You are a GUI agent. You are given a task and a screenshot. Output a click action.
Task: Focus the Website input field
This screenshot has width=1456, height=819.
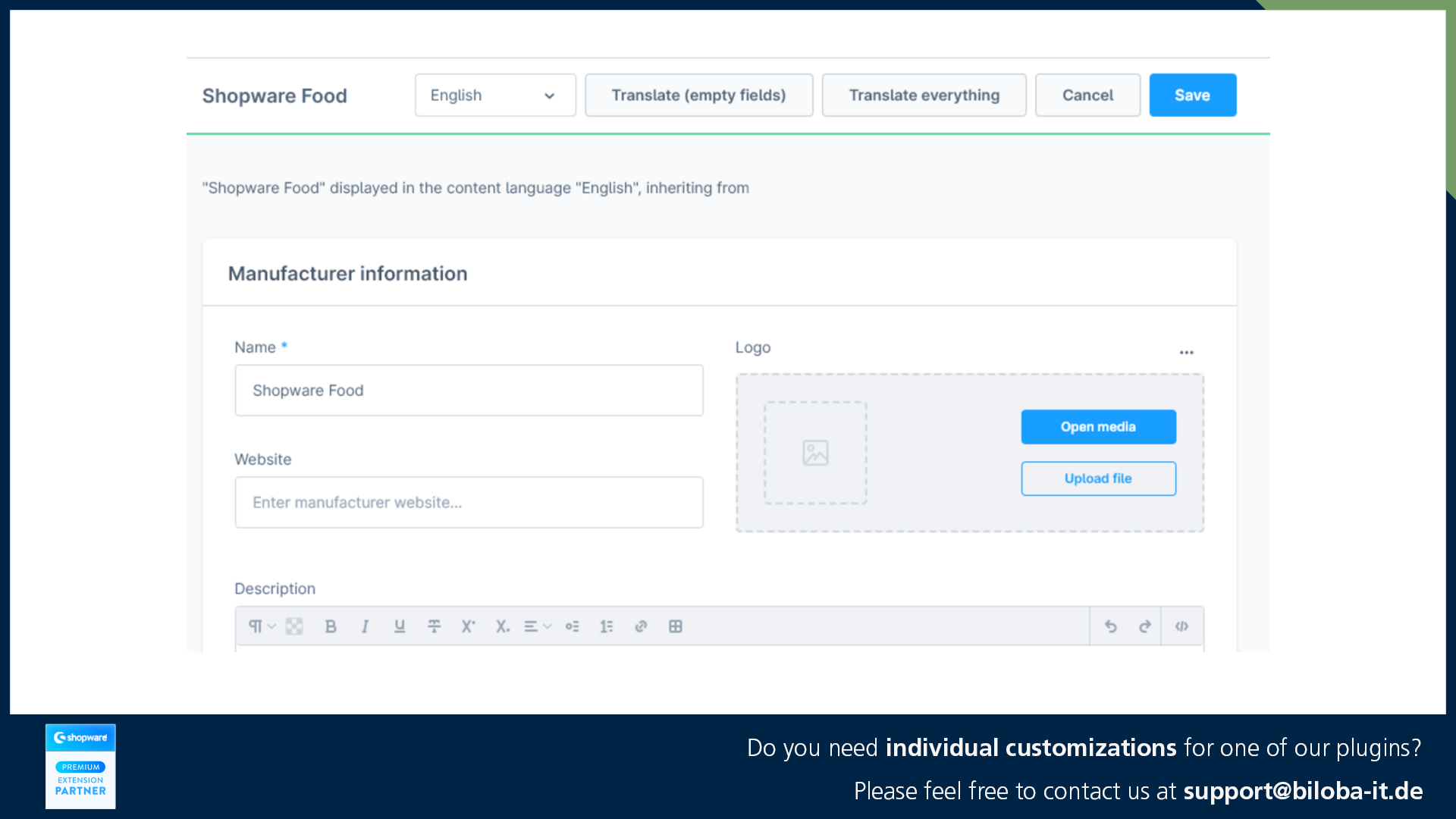click(x=469, y=503)
